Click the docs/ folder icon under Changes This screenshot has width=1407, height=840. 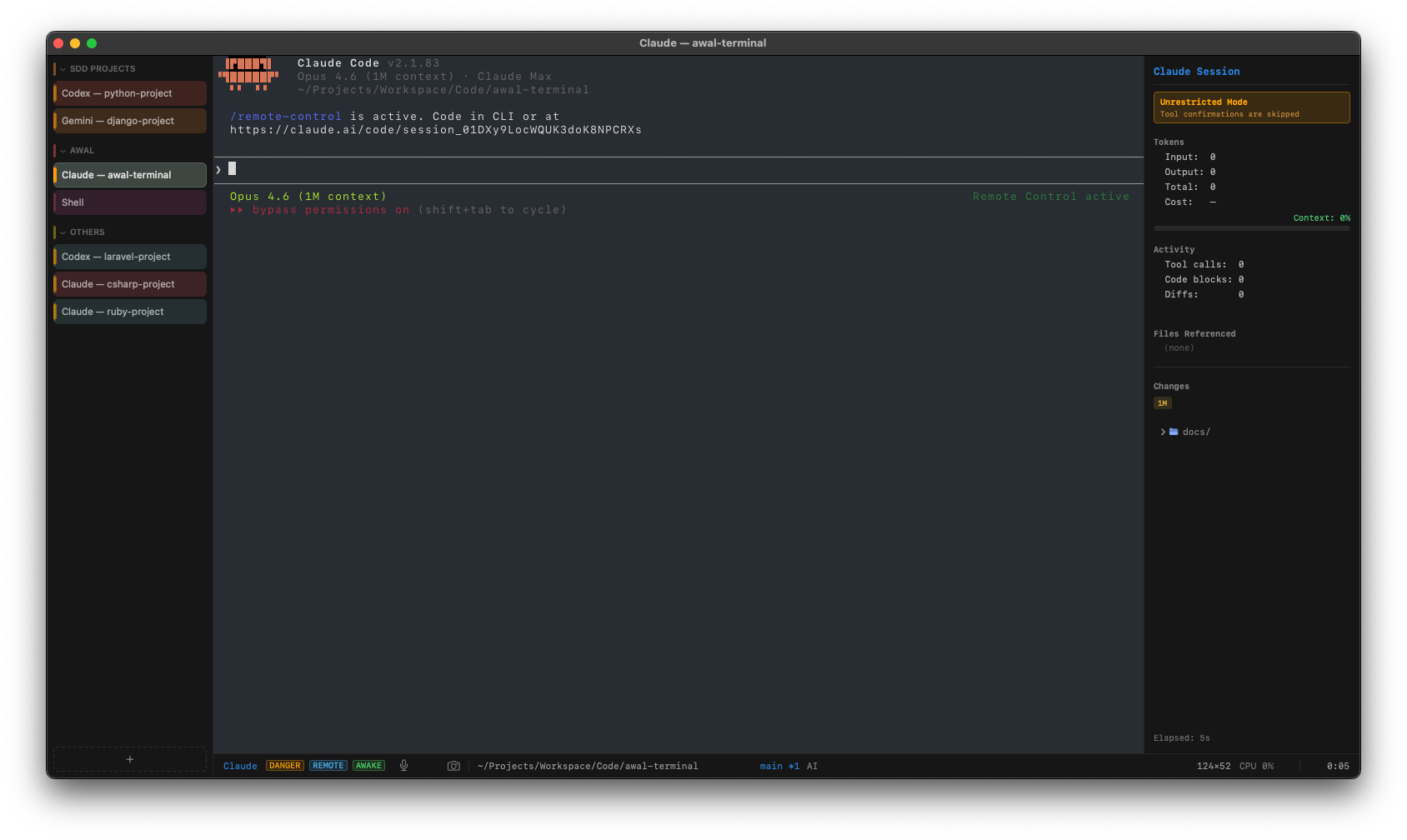tap(1175, 432)
